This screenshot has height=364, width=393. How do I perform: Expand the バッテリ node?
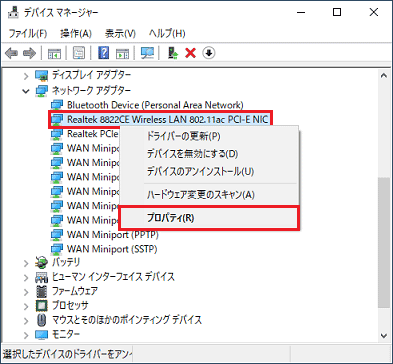point(26,263)
